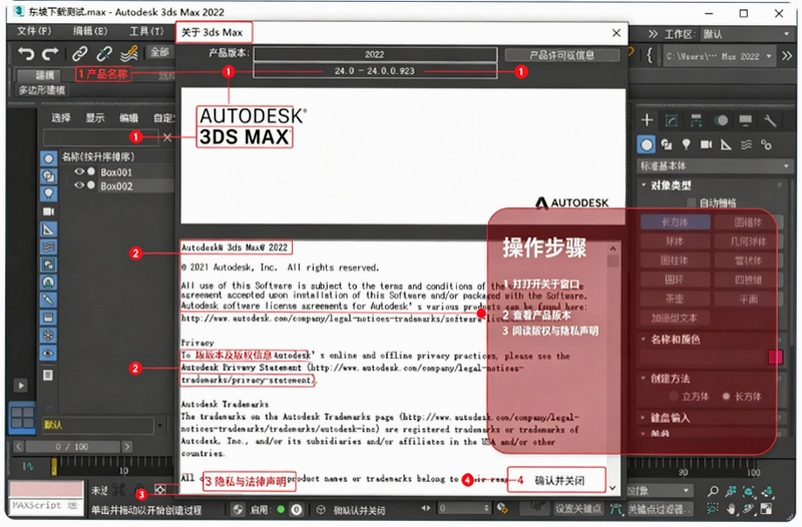Click the 多边形建模 ribbon button

[x=41, y=90]
